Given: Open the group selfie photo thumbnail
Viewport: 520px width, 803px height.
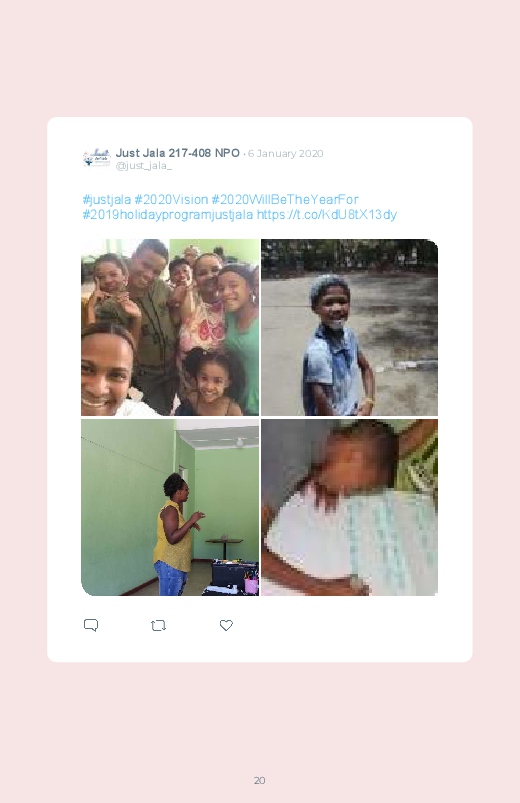Looking at the screenshot, I should (170, 327).
